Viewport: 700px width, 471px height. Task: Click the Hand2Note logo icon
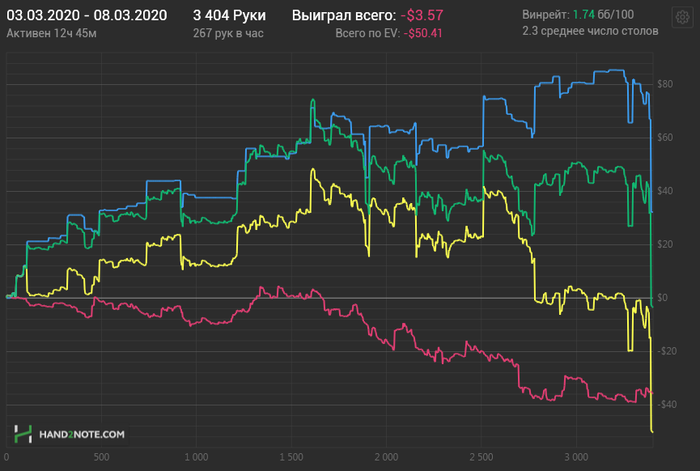pos(23,434)
